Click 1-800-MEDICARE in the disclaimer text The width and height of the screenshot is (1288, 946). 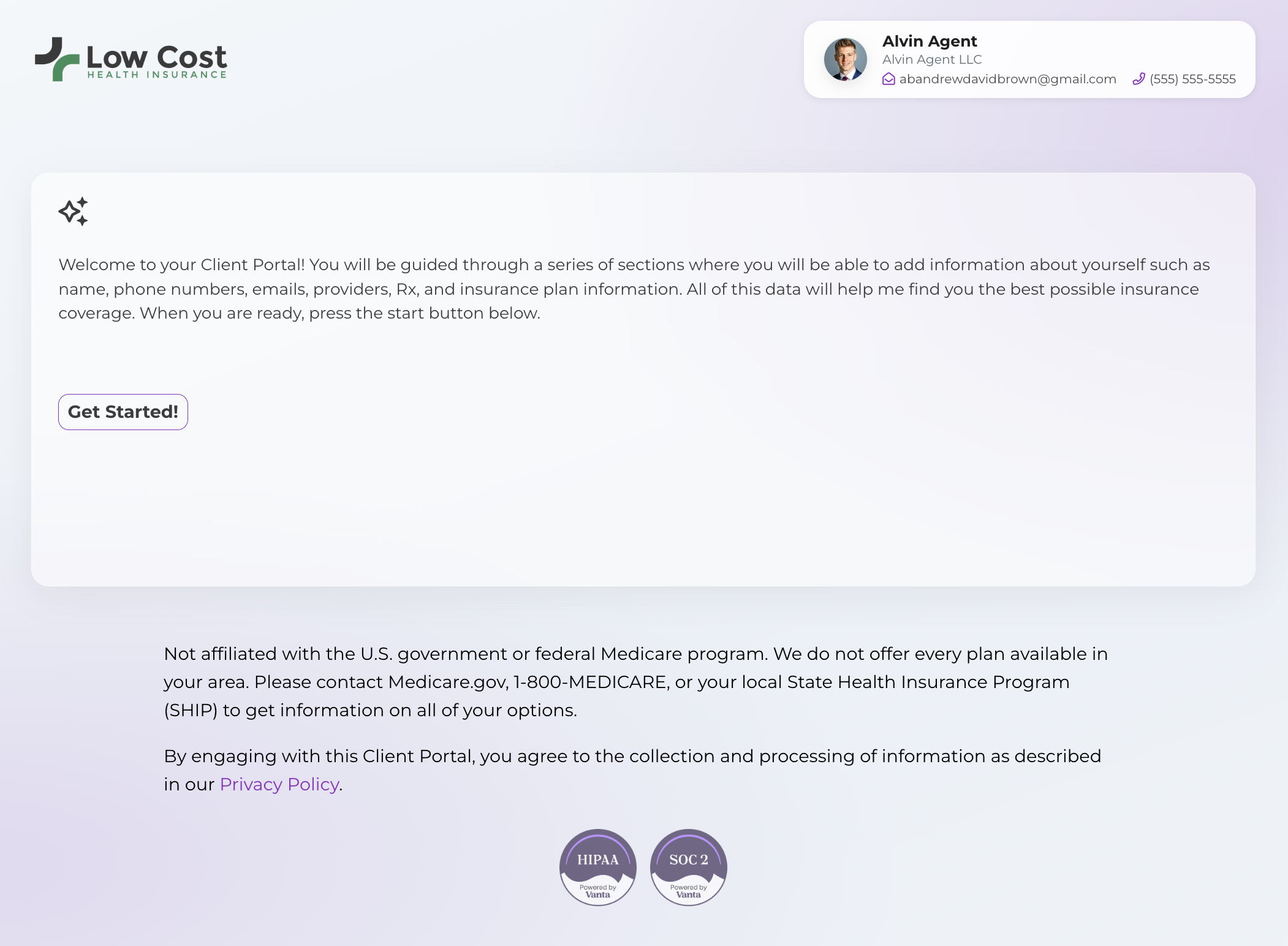point(590,682)
